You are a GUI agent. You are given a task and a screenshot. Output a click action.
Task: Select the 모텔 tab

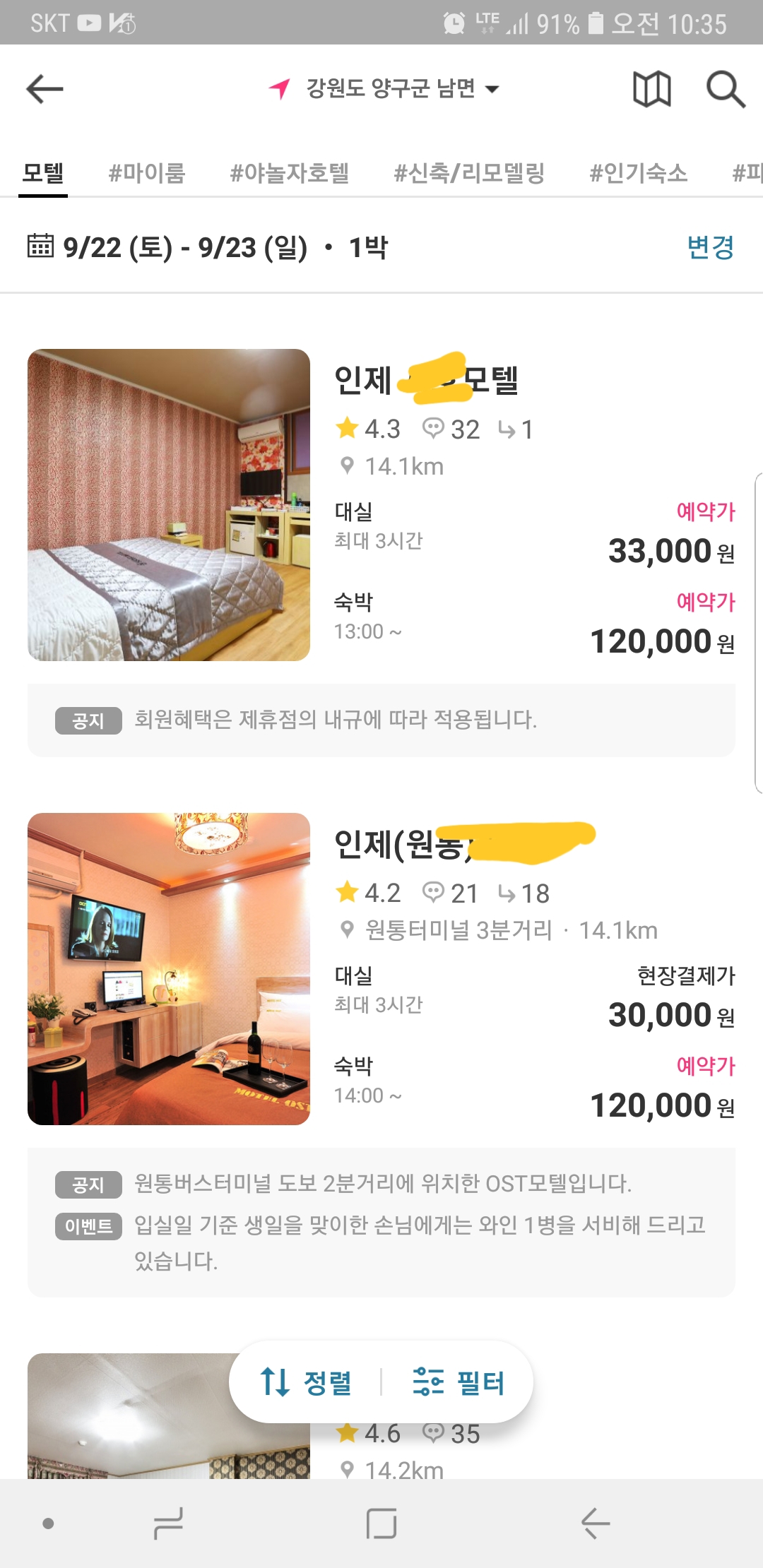[x=43, y=173]
